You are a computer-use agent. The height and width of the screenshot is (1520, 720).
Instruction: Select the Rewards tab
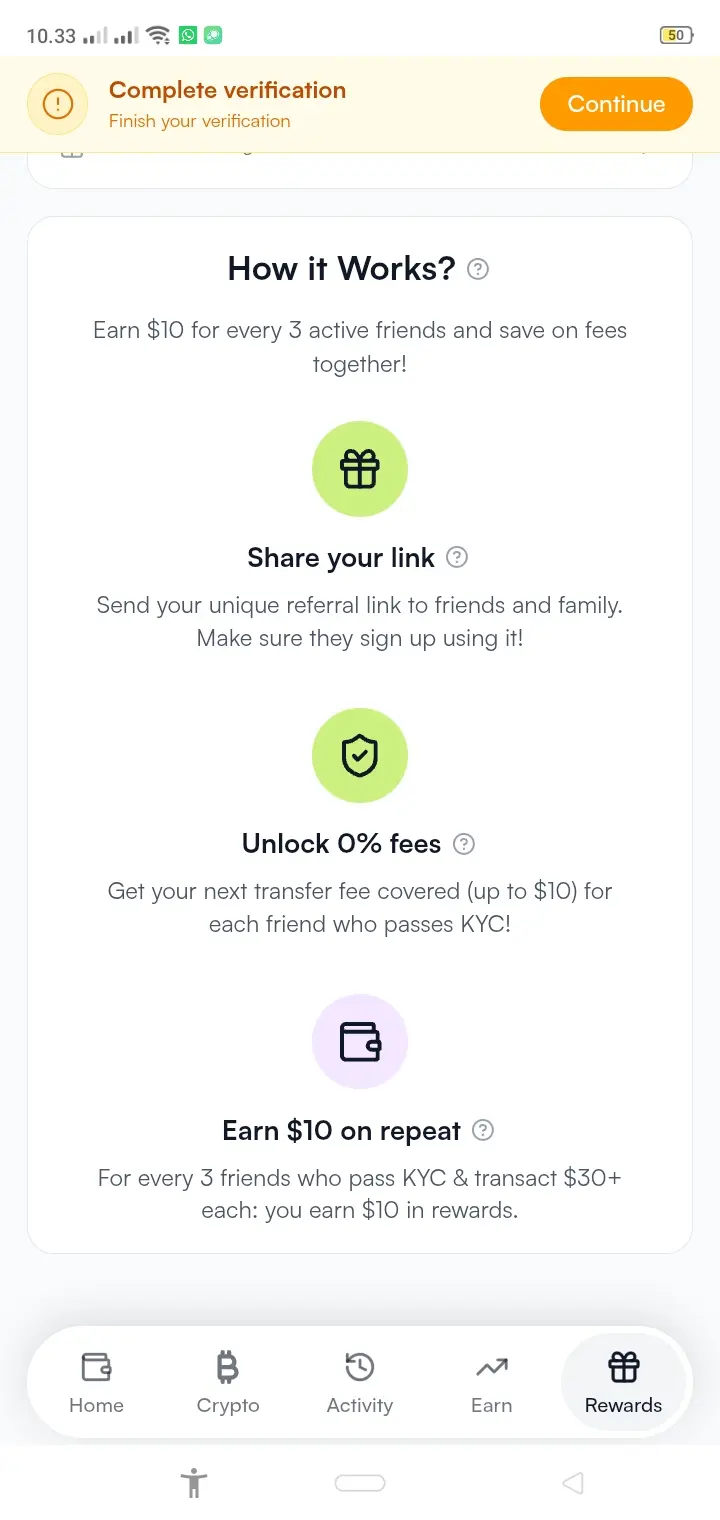tap(623, 1382)
